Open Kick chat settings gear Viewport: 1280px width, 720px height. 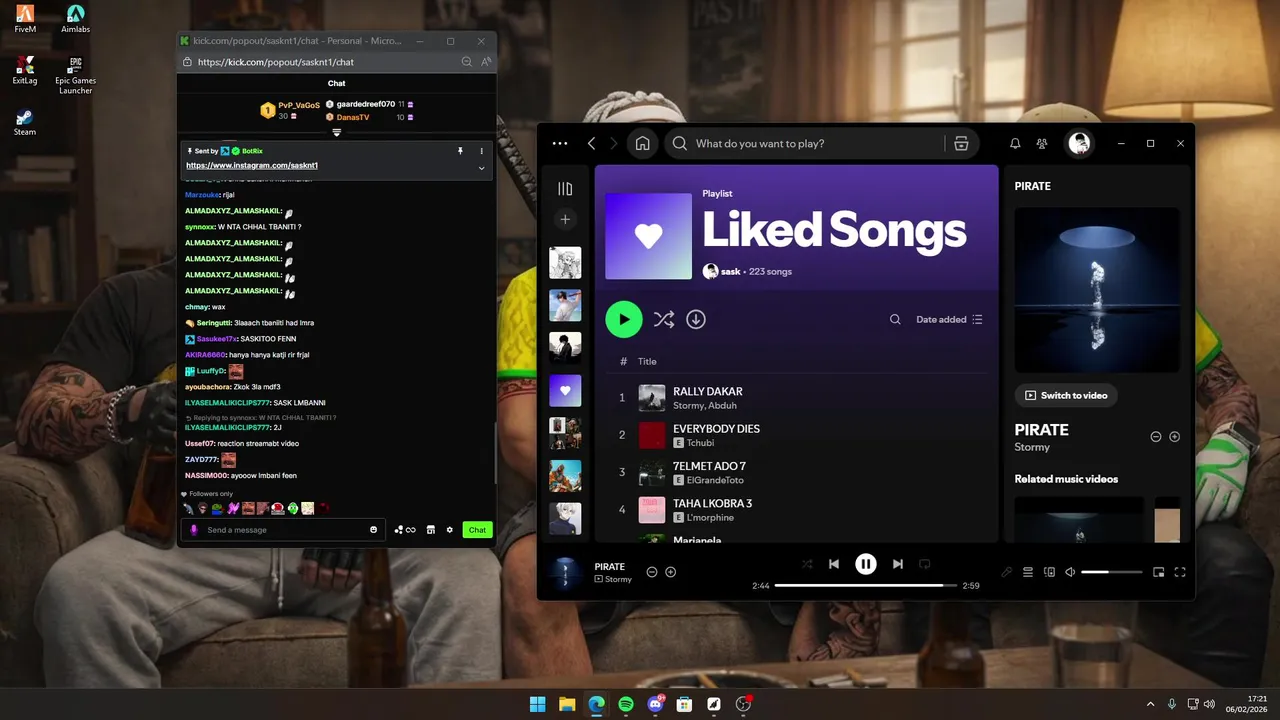(x=450, y=530)
